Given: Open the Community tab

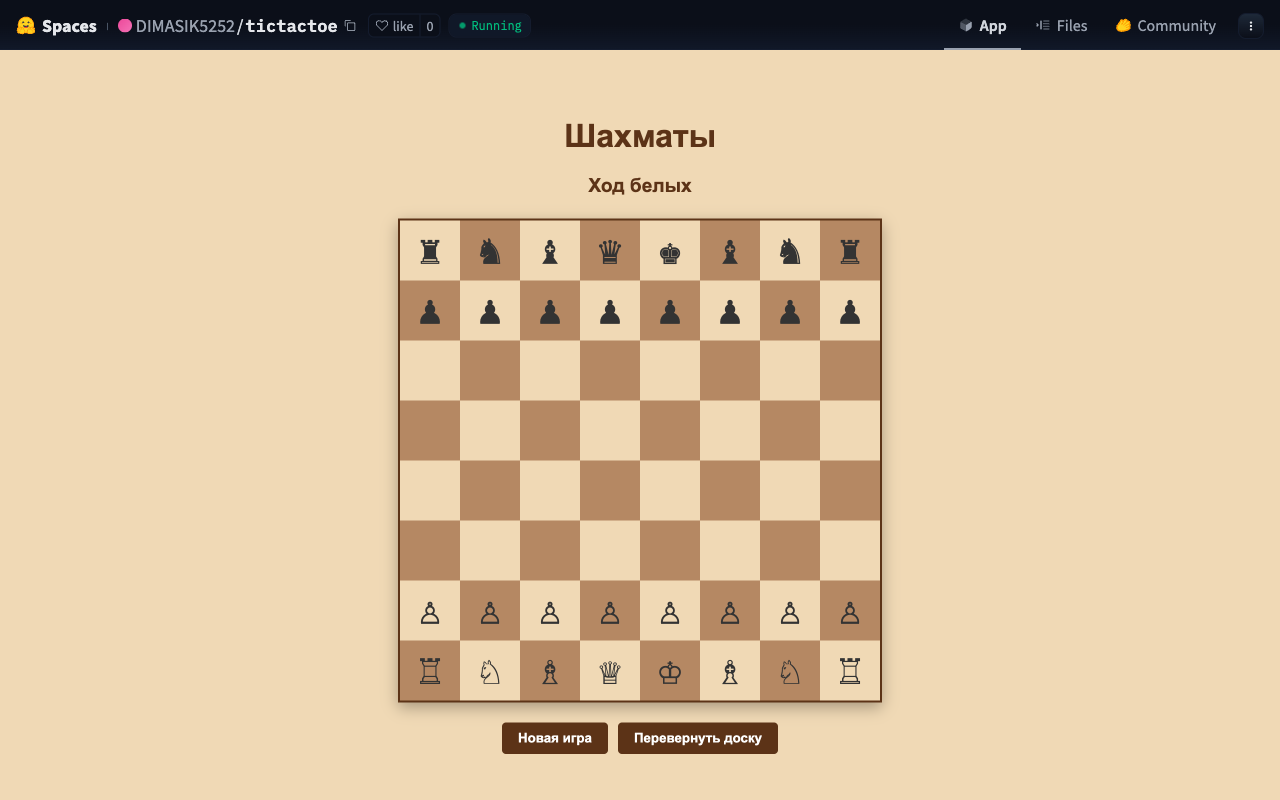Looking at the screenshot, I should (1165, 26).
